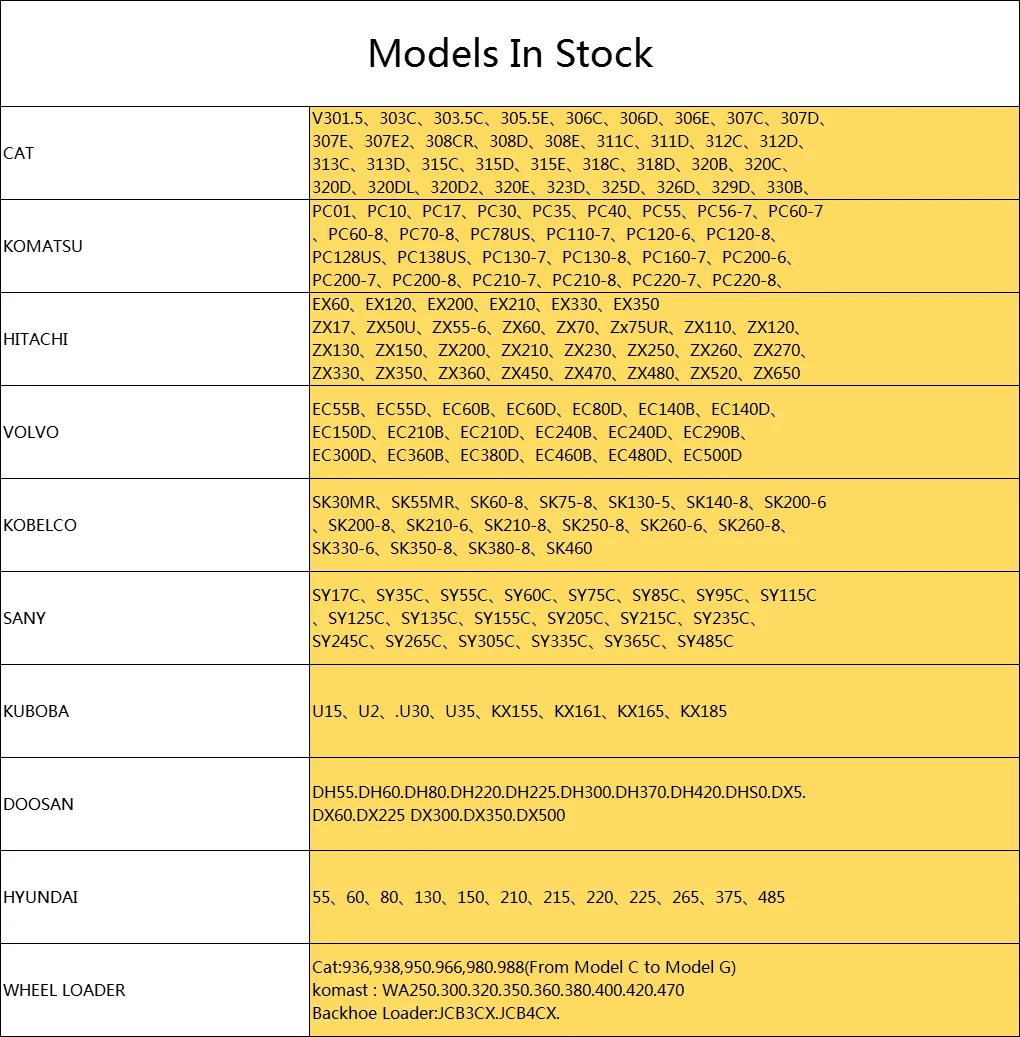Click the Models In Stock title
Screen dimensions: 1020x1037
pos(510,54)
